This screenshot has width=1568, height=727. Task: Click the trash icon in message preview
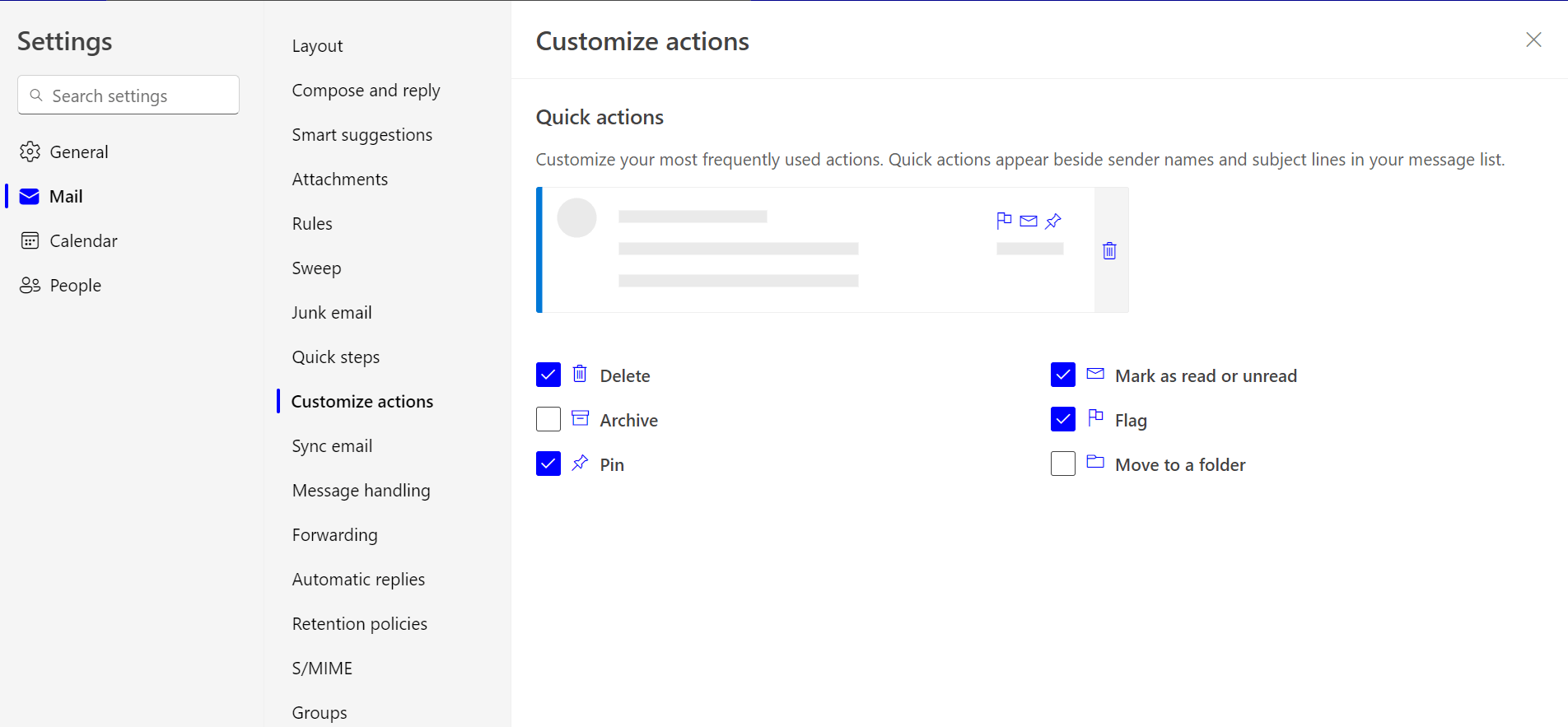[x=1109, y=250]
